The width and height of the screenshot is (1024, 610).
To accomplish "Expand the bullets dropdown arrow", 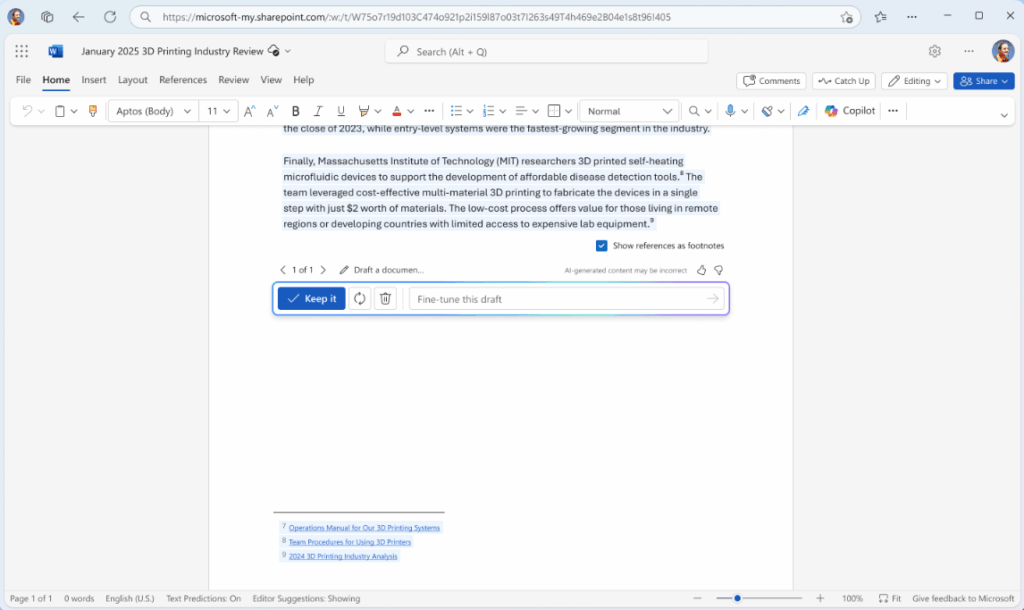I will point(470,112).
